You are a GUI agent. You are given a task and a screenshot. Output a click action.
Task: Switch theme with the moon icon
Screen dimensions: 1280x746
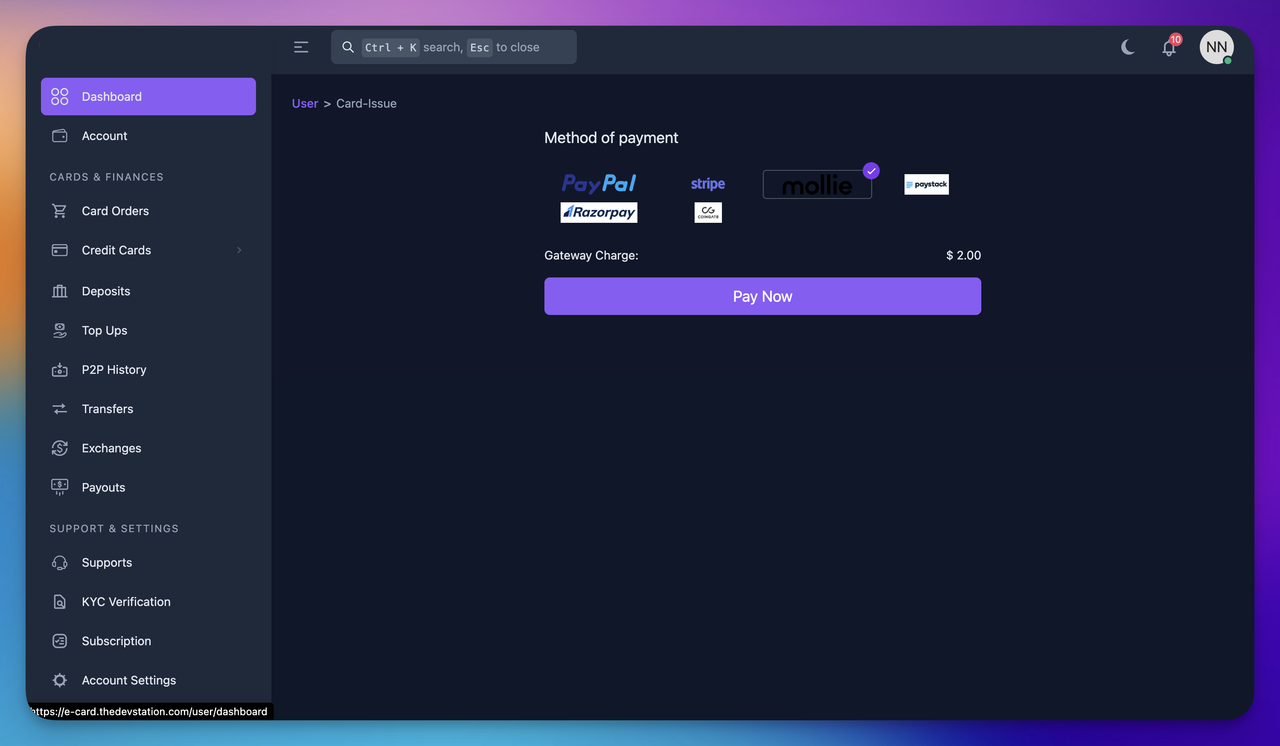[1128, 47]
